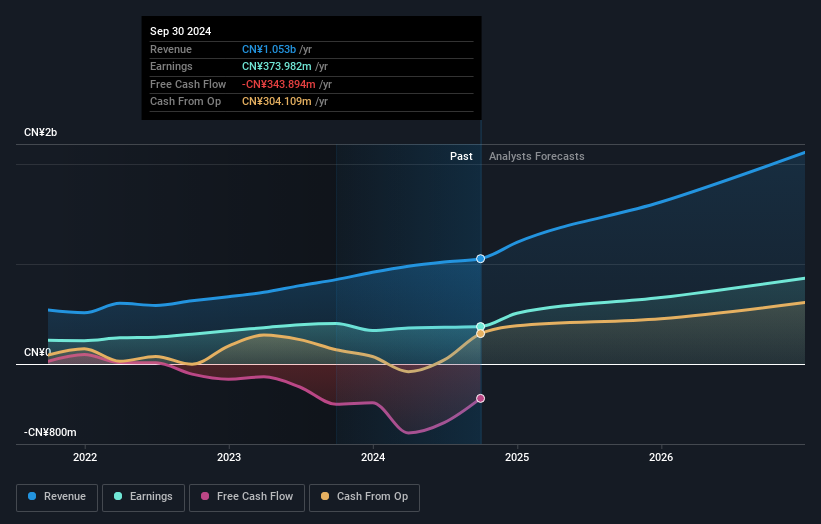Image resolution: width=821 pixels, height=524 pixels.
Task: Select the Cash From Op data point marker
Action: [x=480, y=333]
